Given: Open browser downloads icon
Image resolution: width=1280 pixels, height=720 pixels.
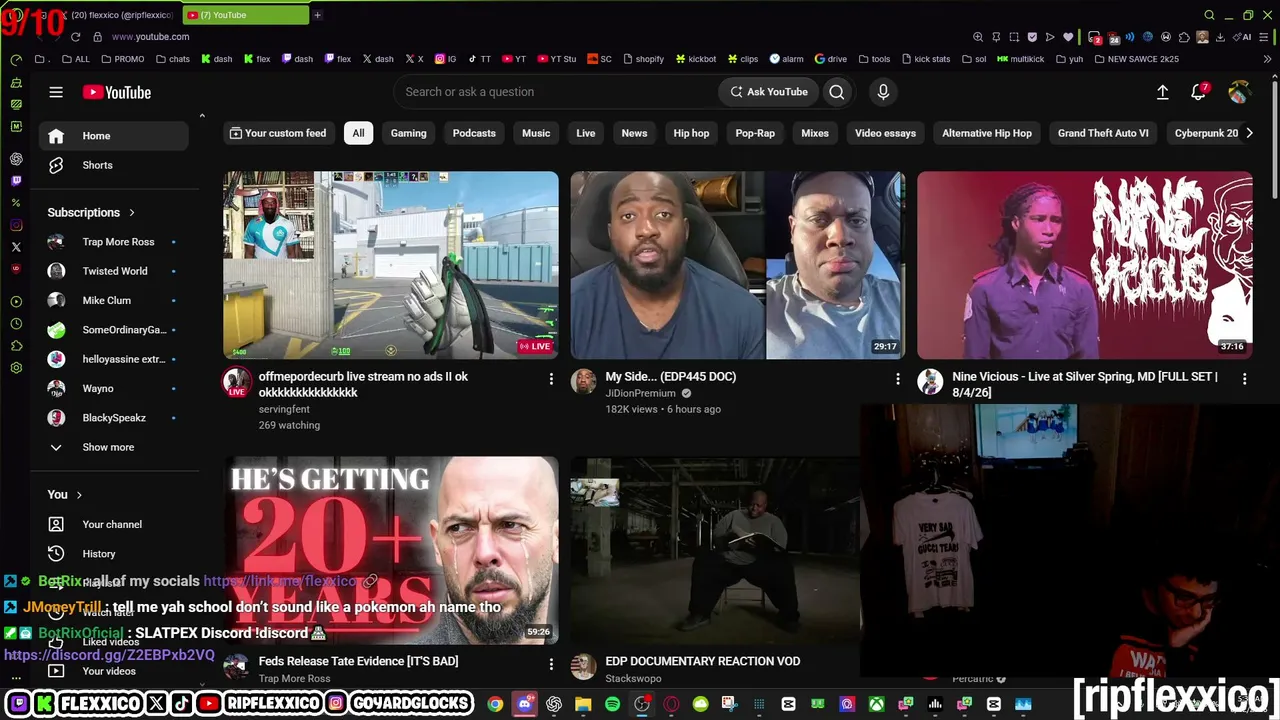Looking at the screenshot, I should point(1220,37).
